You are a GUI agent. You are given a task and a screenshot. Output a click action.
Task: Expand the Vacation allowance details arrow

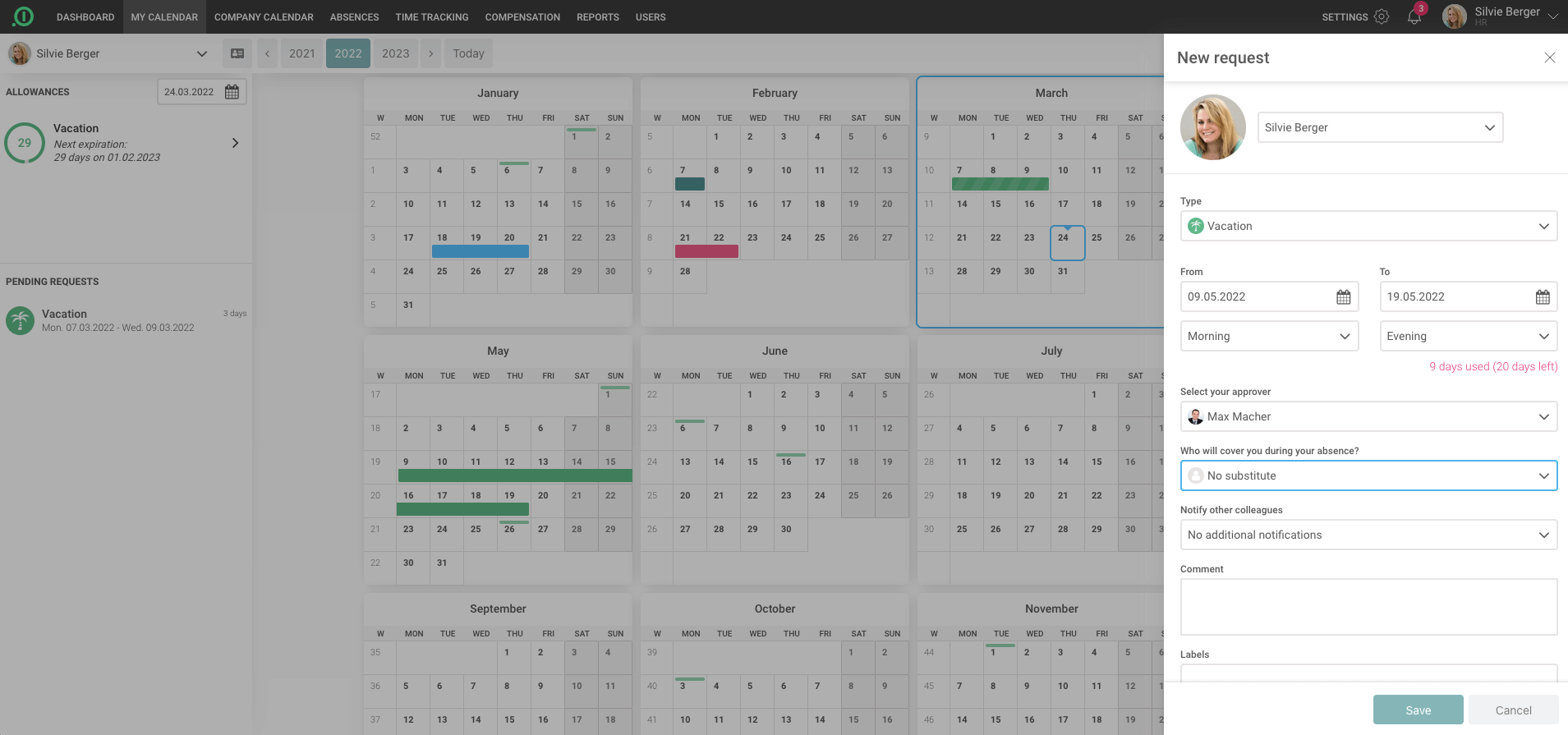tap(236, 143)
